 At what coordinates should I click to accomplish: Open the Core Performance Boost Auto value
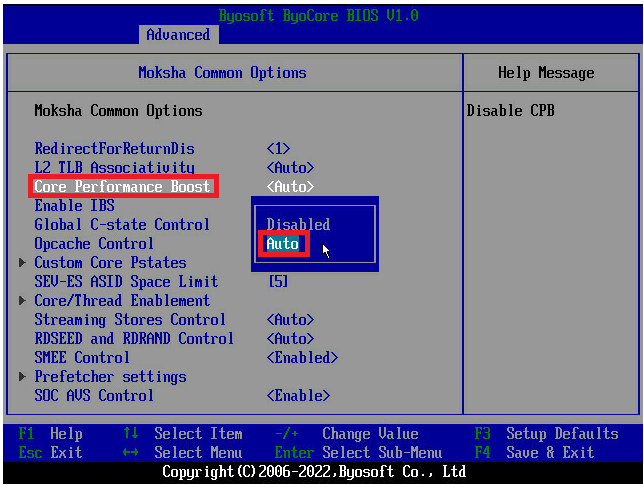point(290,187)
